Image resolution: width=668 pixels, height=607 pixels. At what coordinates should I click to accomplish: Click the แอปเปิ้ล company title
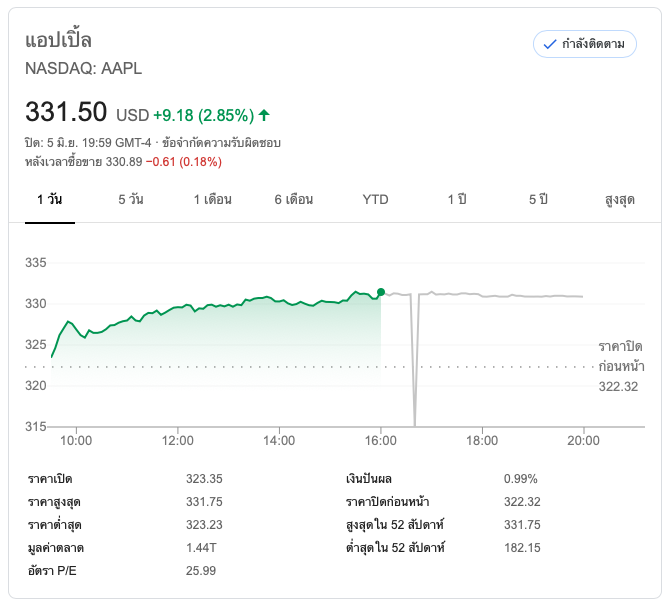point(58,40)
